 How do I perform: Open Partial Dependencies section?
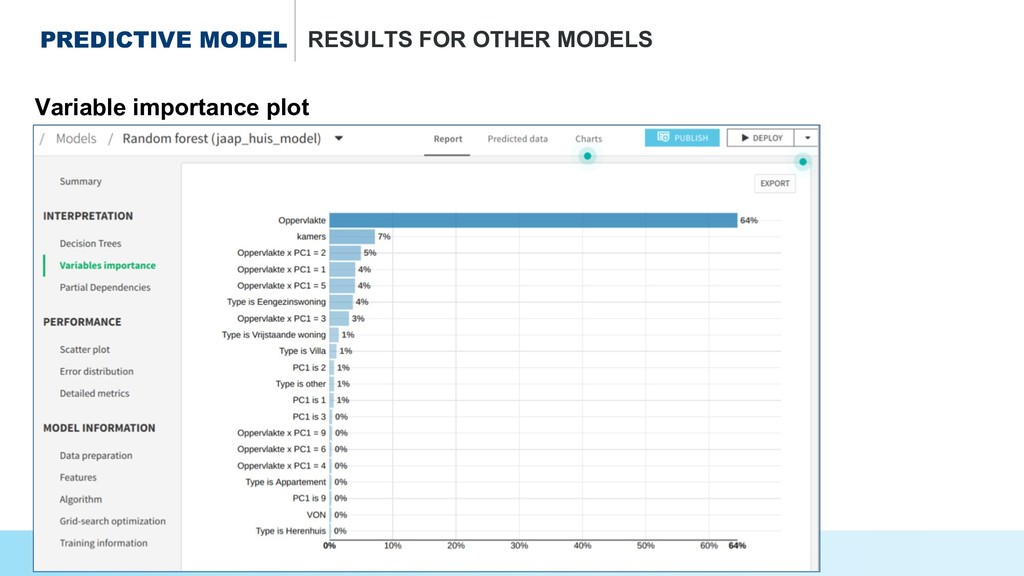[x=104, y=287]
